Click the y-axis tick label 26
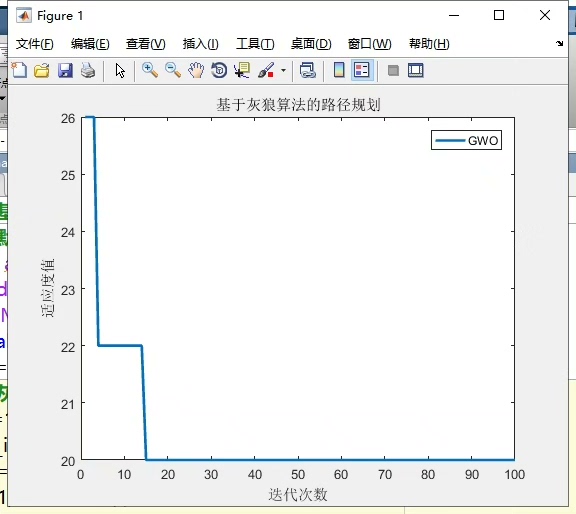The width and height of the screenshot is (576, 514). (68, 118)
